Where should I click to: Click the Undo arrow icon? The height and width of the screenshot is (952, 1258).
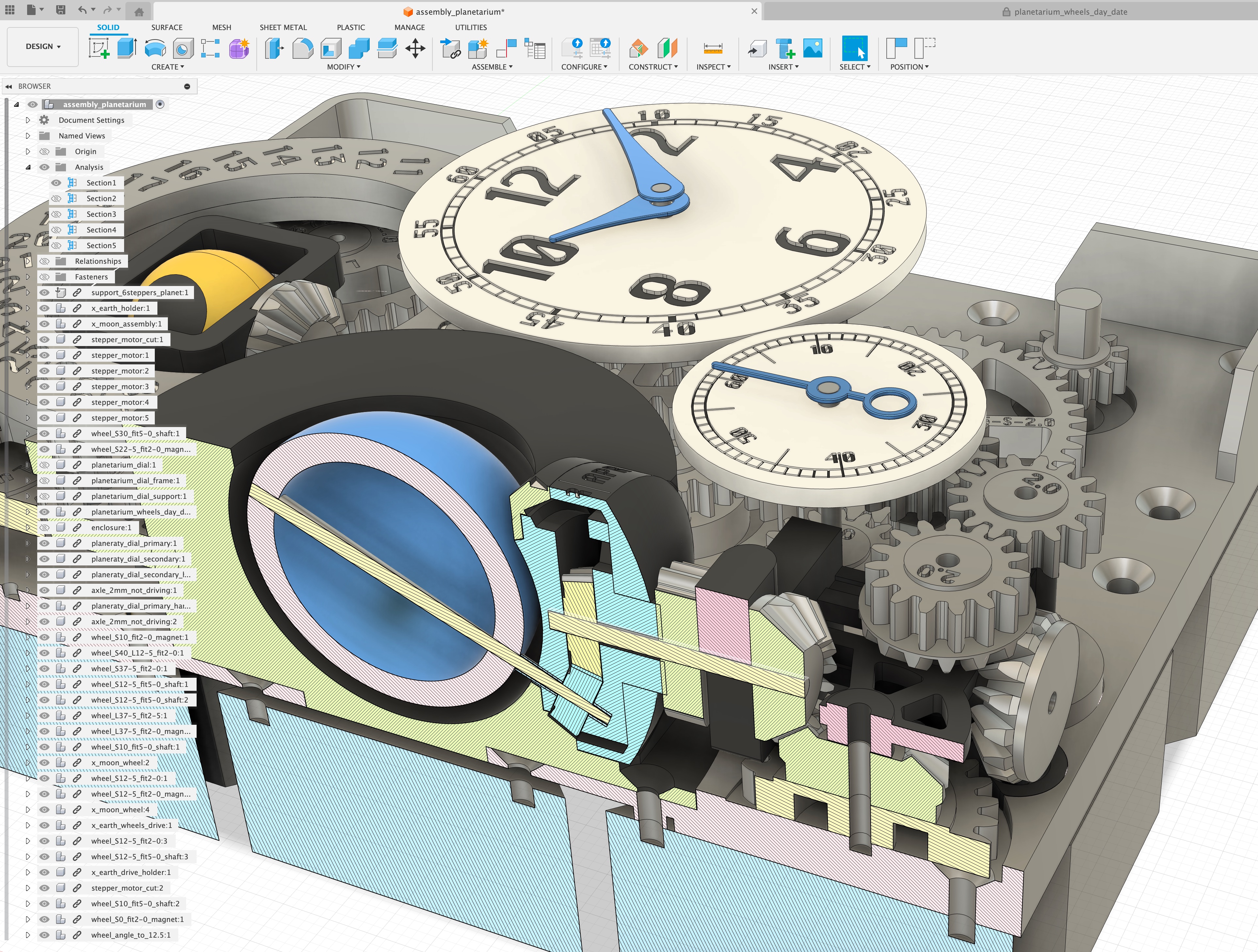[x=83, y=10]
